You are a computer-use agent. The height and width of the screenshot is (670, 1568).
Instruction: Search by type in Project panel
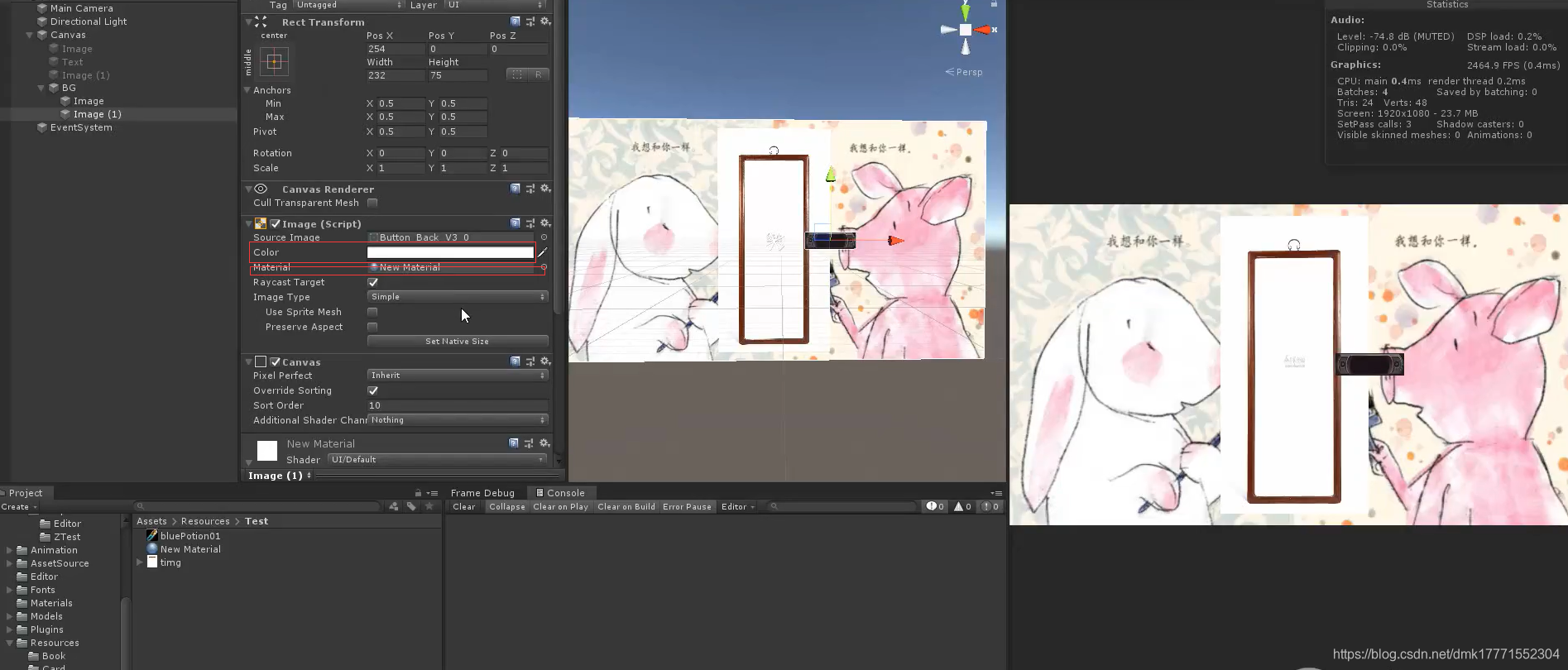[x=394, y=506]
